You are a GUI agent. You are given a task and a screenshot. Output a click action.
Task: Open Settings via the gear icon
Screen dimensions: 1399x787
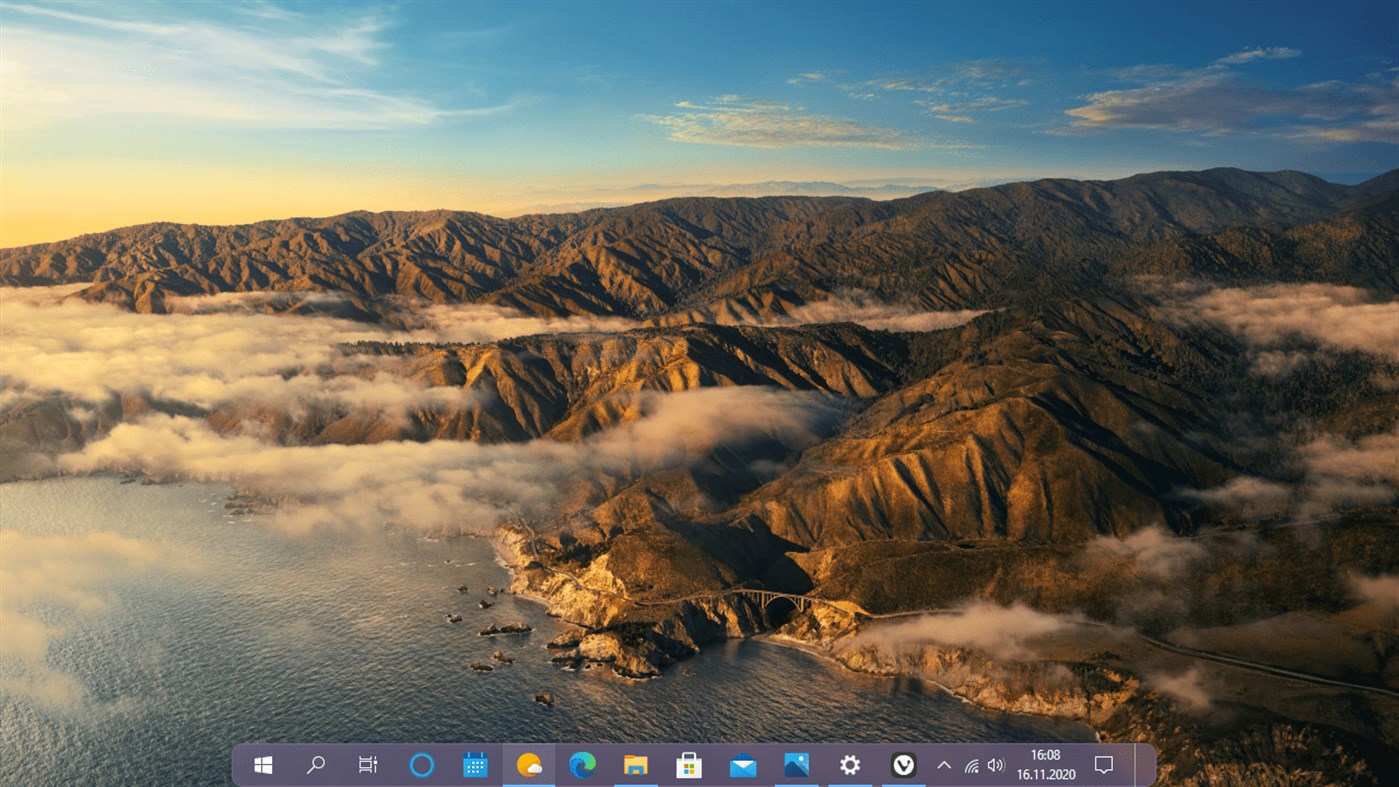tap(849, 764)
